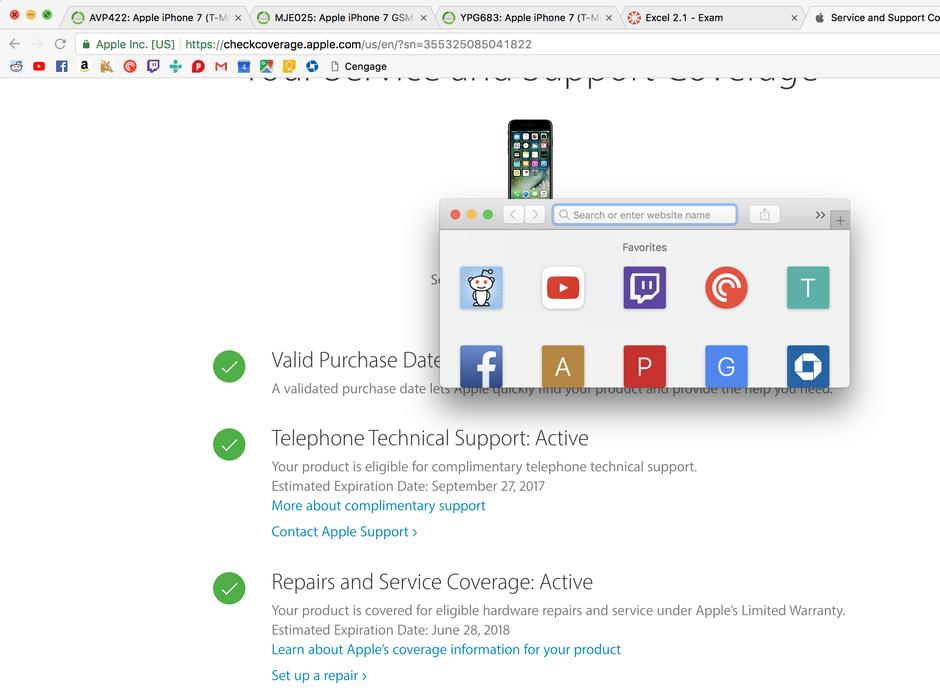The height and width of the screenshot is (698, 940).
Task: Open the Chase favorite in Safari
Action: (808, 366)
